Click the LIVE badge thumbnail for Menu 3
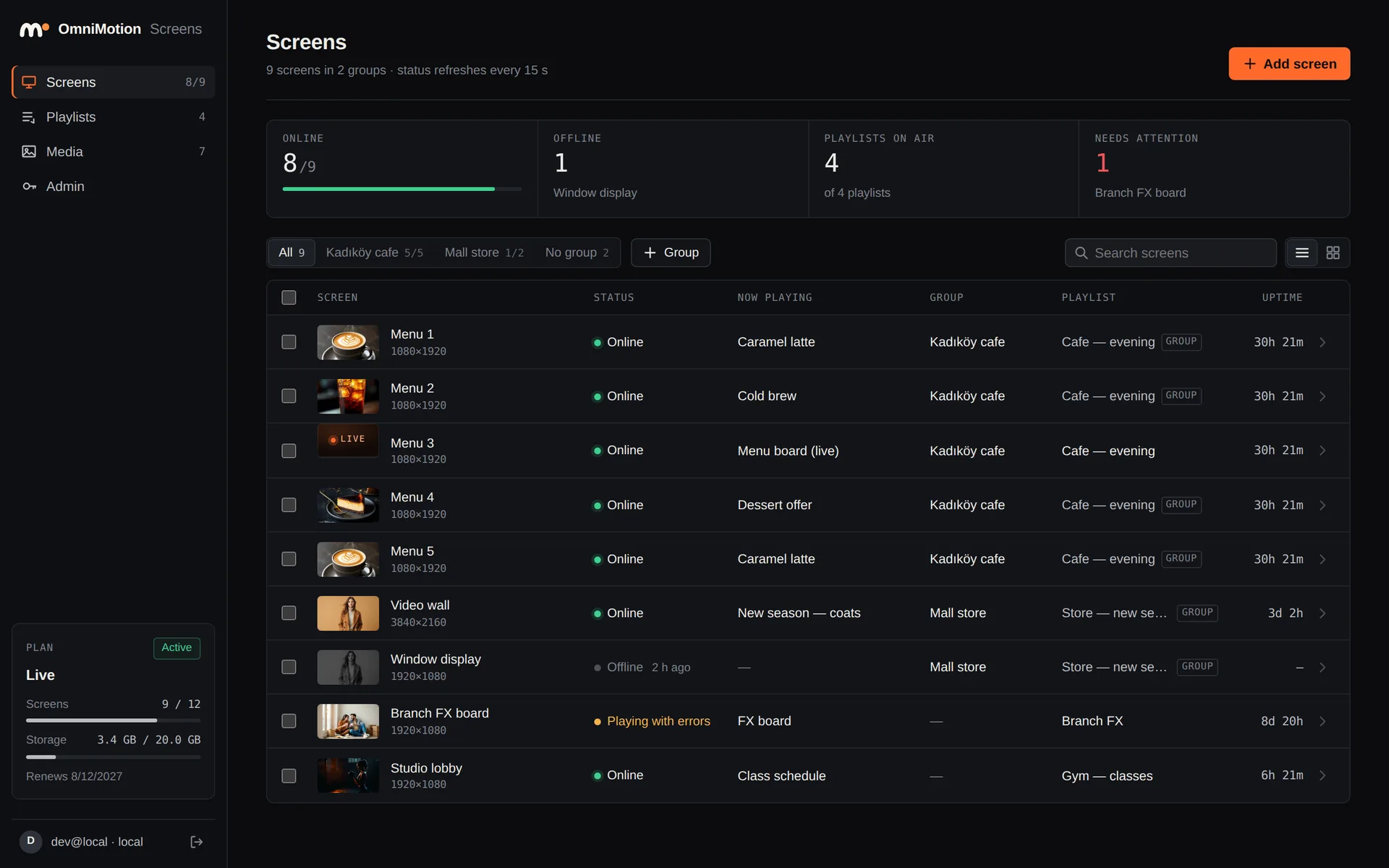The image size is (1389, 868). tap(348, 440)
